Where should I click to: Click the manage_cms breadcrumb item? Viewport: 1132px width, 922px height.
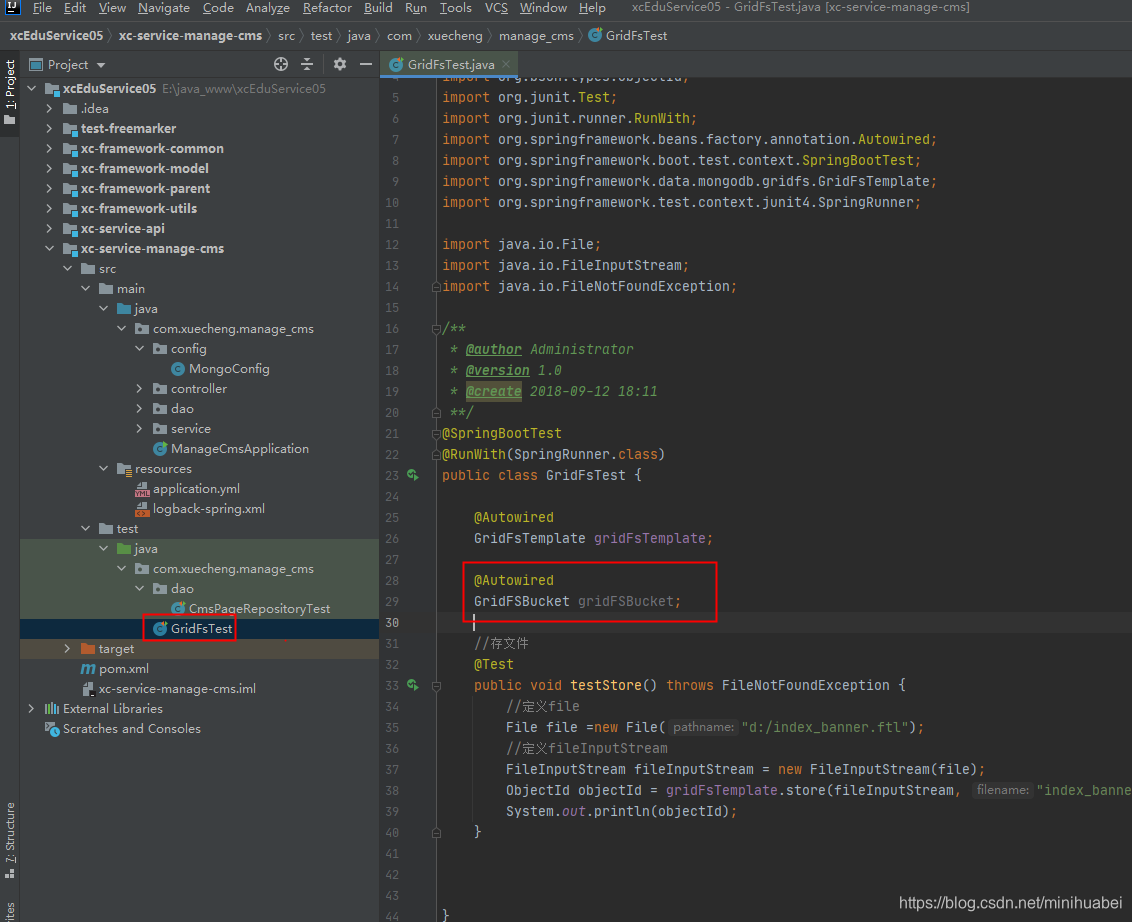[x=537, y=35]
